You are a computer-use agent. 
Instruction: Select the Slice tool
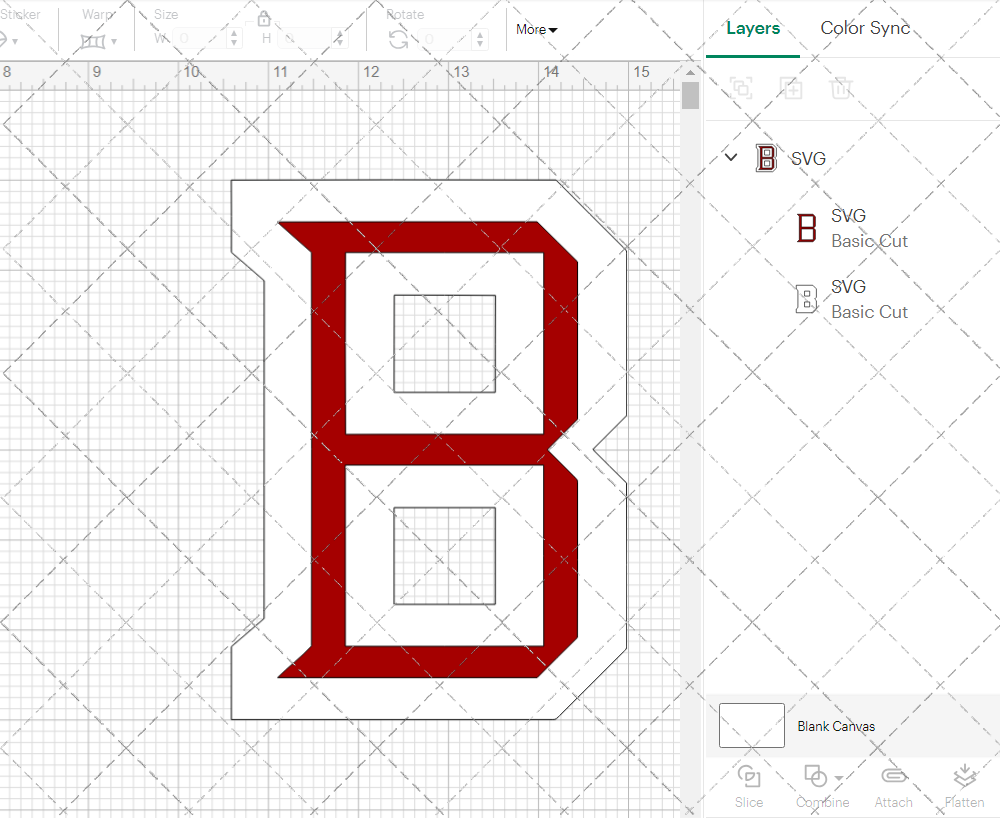coord(749,785)
